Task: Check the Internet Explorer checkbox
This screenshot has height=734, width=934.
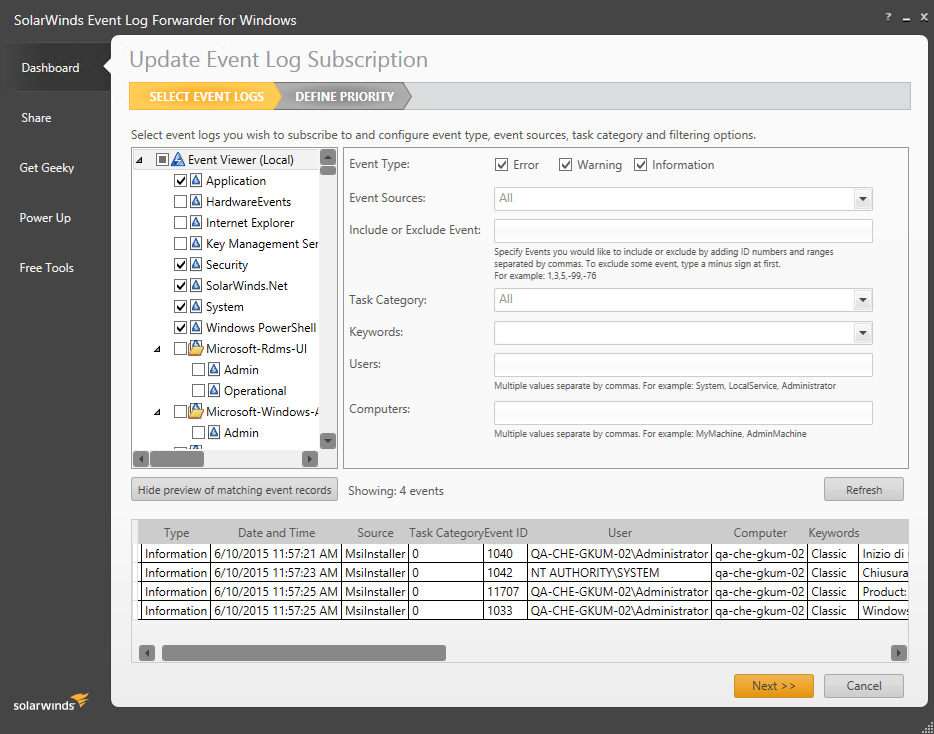Action: coord(180,223)
